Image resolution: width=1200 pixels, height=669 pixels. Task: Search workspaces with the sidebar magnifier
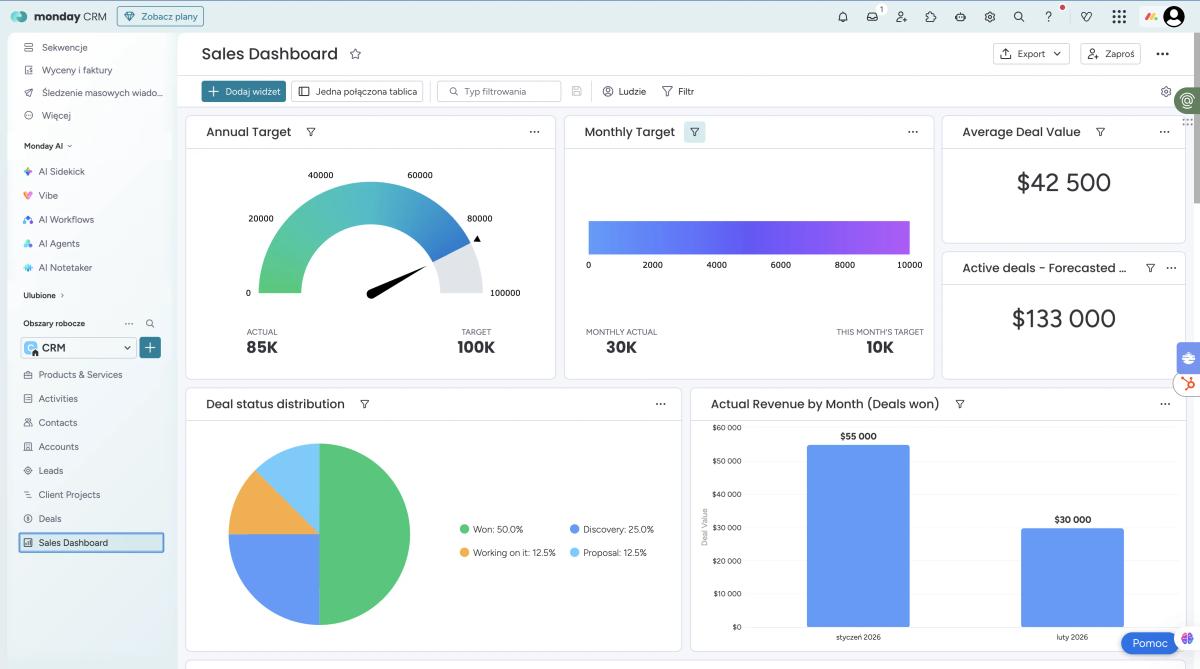point(150,324)
